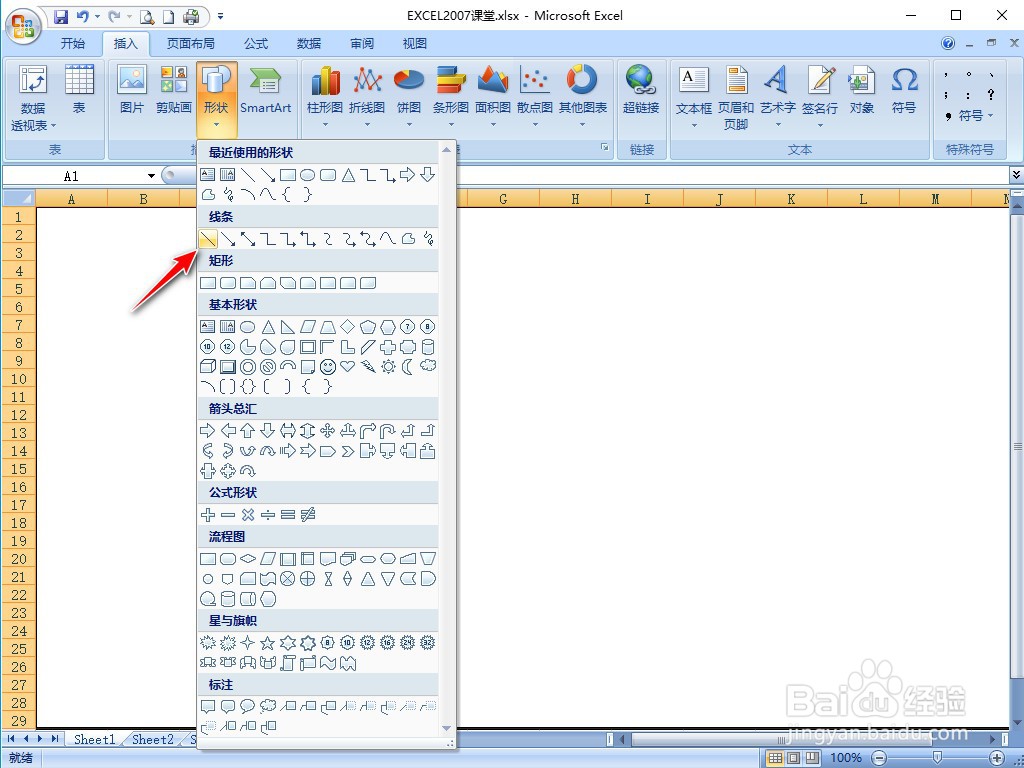Click zoom out minus button
This screenshot has width=1024, height=768.
[880, 758]
